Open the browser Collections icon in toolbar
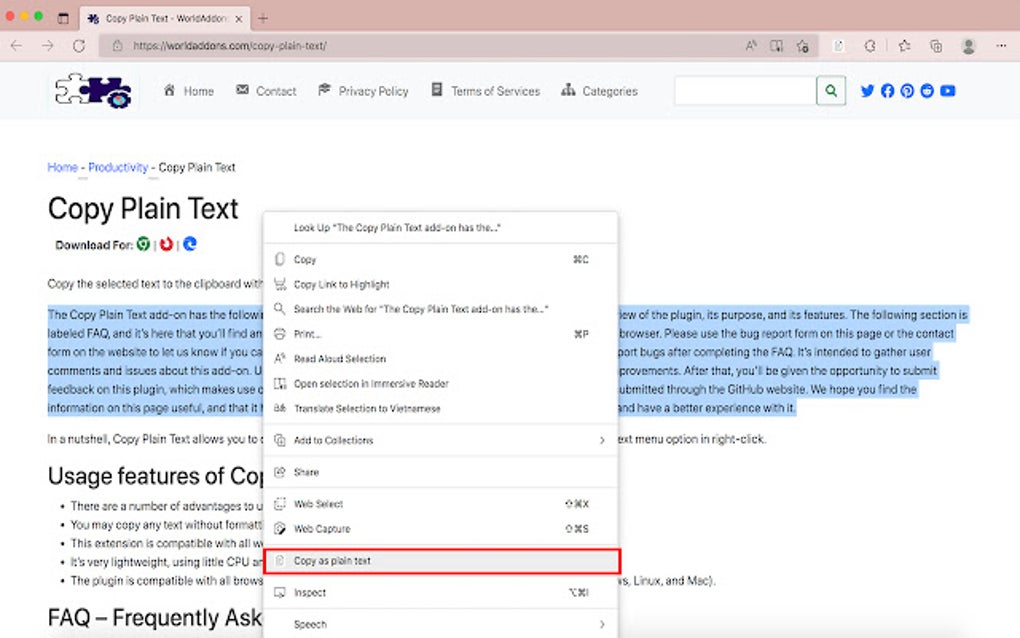Viewport: 1020px width, 638px height. click(935, 45)
